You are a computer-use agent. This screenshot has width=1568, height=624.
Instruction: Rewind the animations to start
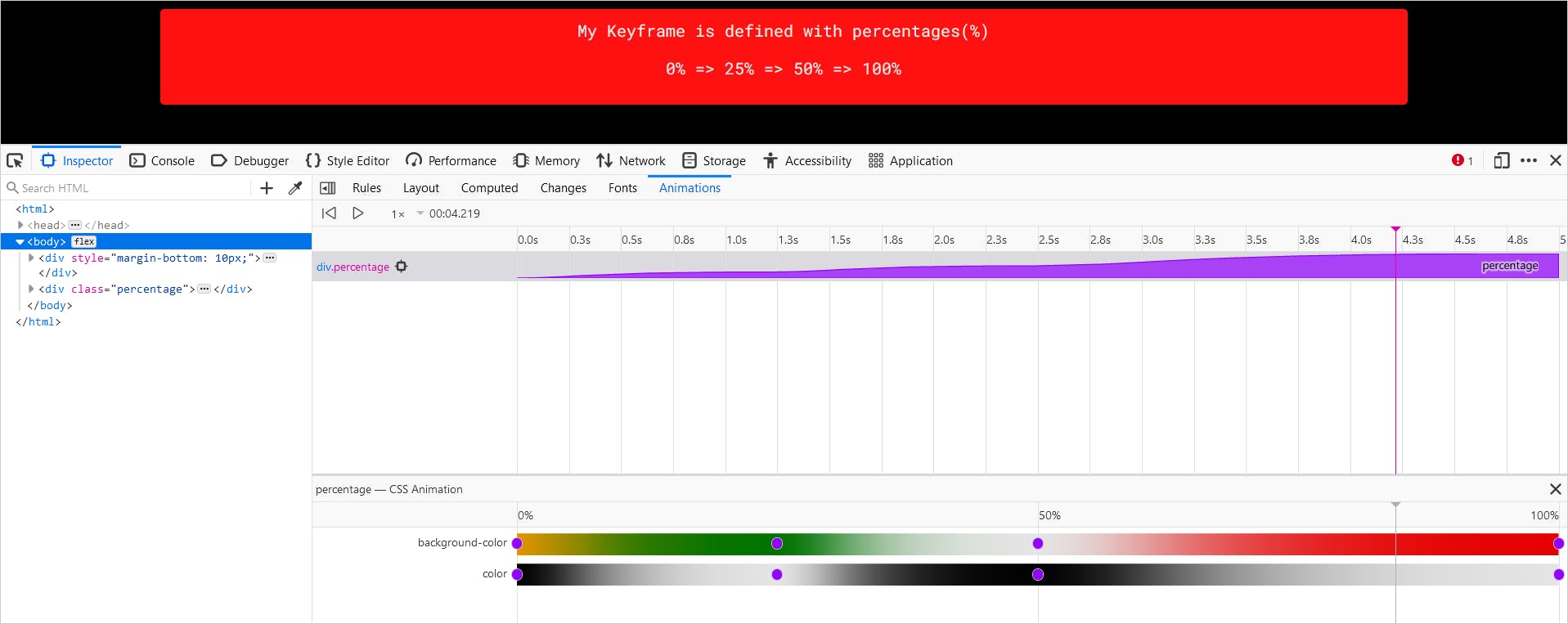click(329, 213)
